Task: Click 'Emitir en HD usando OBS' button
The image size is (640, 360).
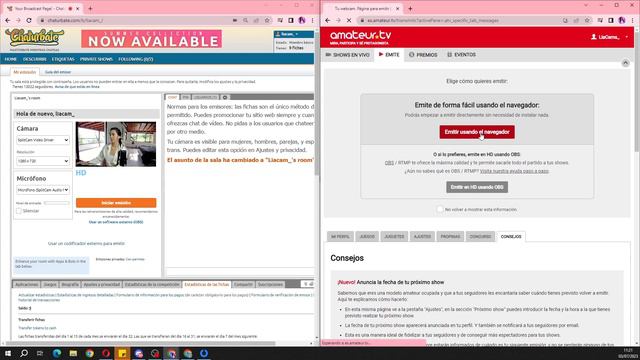Action: [x=477, y=187]
